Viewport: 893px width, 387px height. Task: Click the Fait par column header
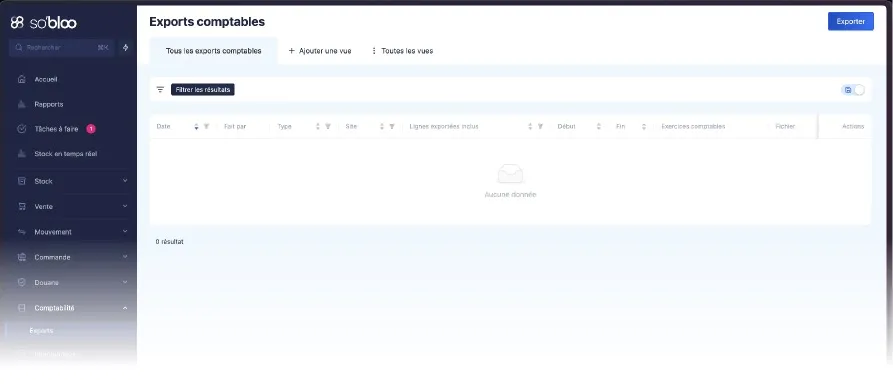[x=235, y=126]
